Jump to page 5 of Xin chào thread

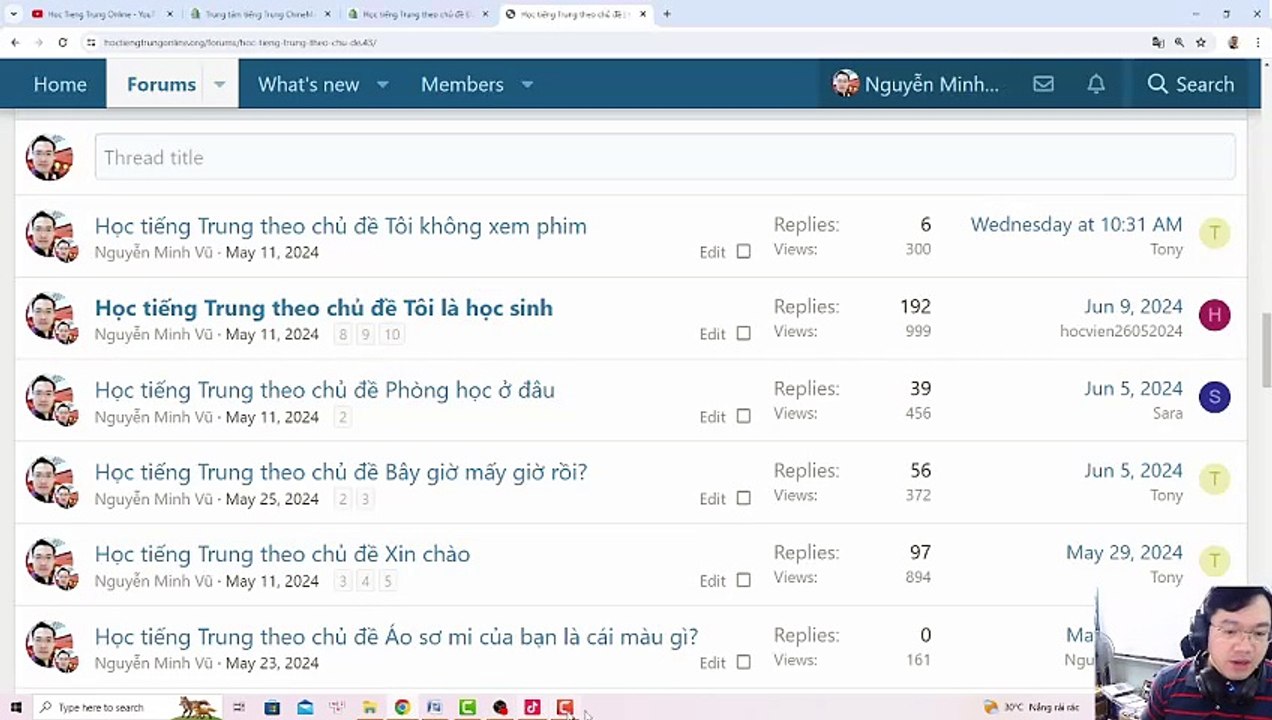pyautogui.click(x=388, y=581)
